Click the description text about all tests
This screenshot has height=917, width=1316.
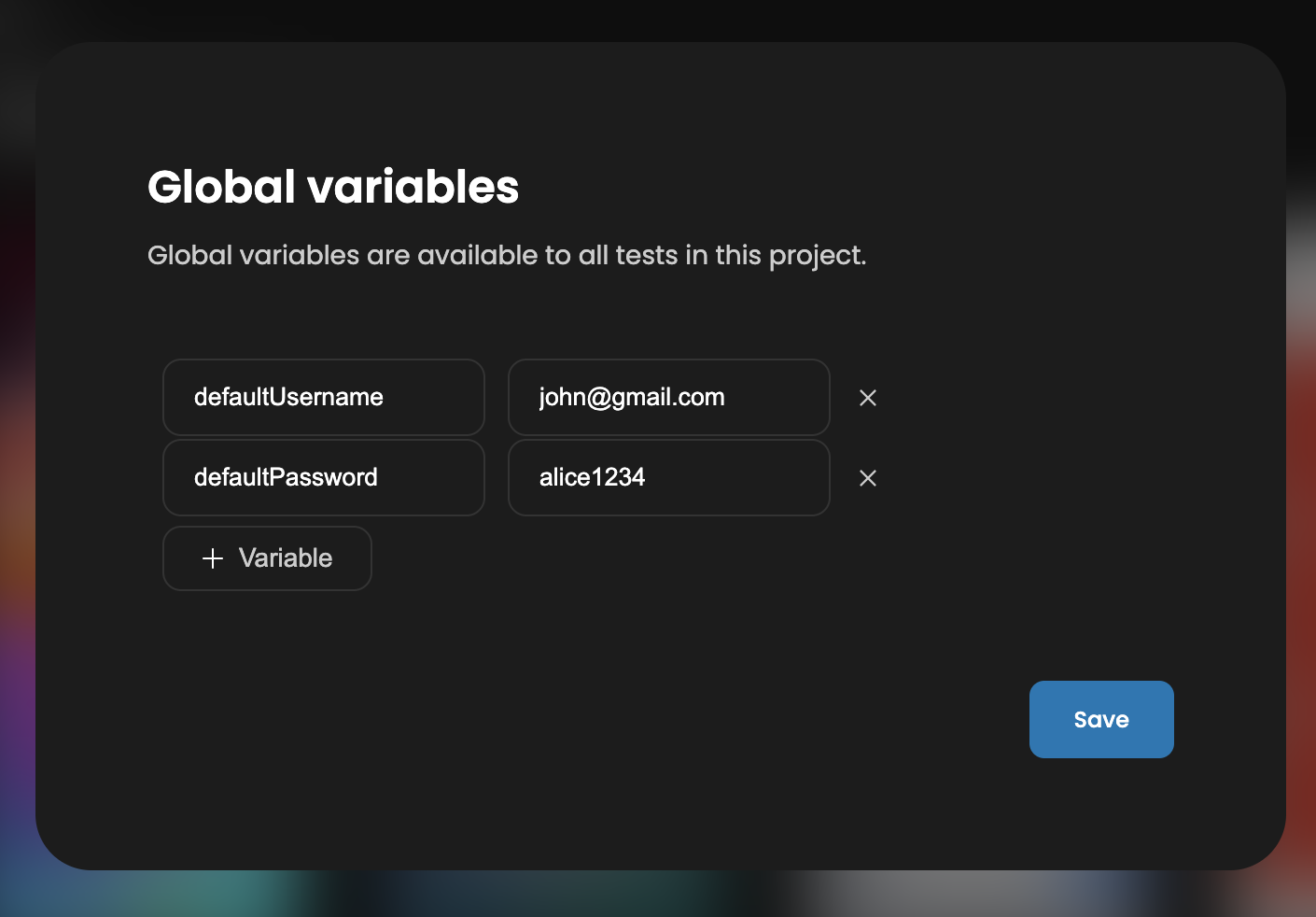tap(507, 255)
